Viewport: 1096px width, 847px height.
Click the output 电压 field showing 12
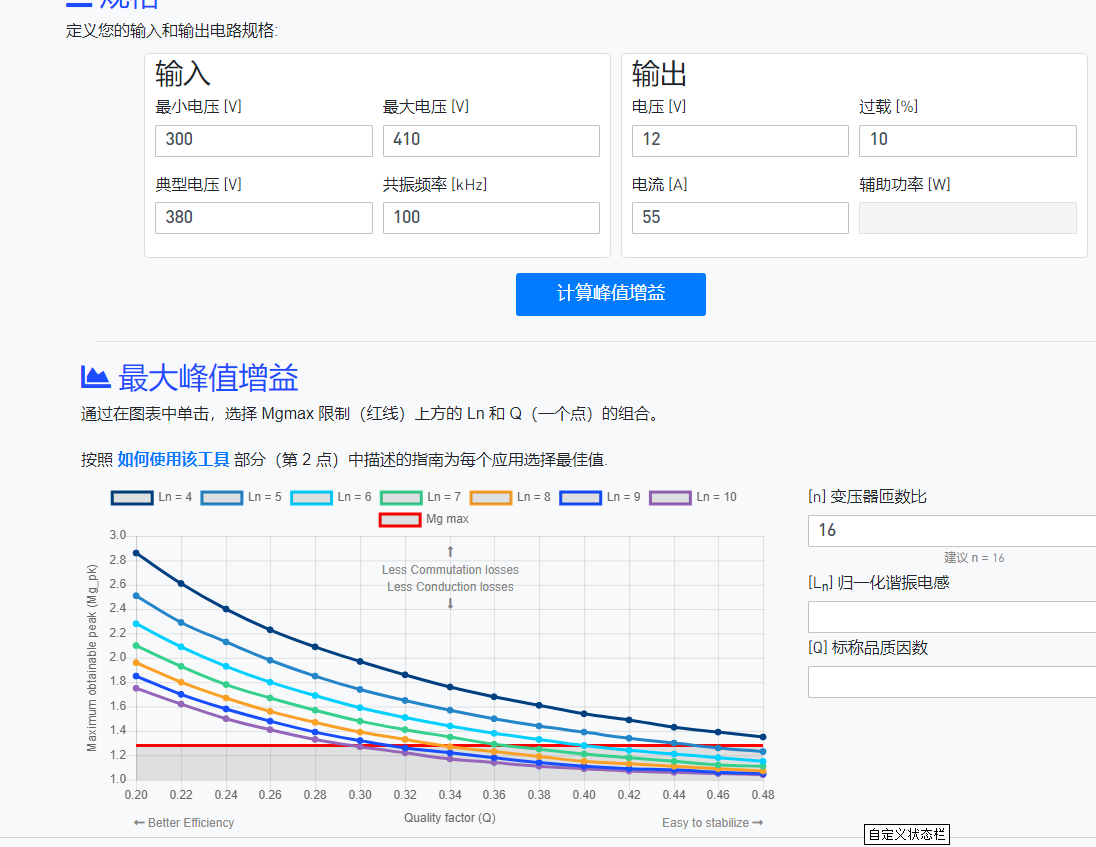point(740,140)
